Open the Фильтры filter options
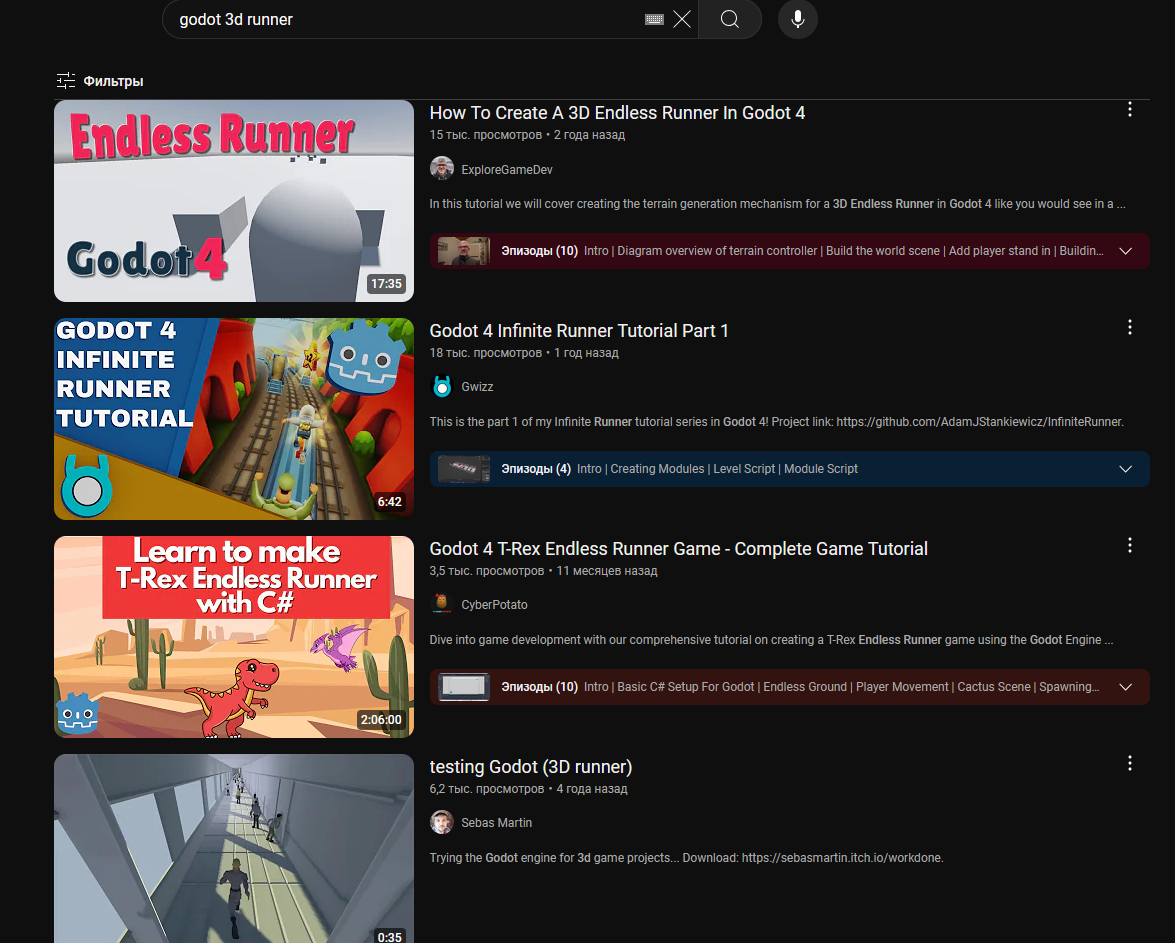Screen dimensions: 1175x943 pos(100,81)
